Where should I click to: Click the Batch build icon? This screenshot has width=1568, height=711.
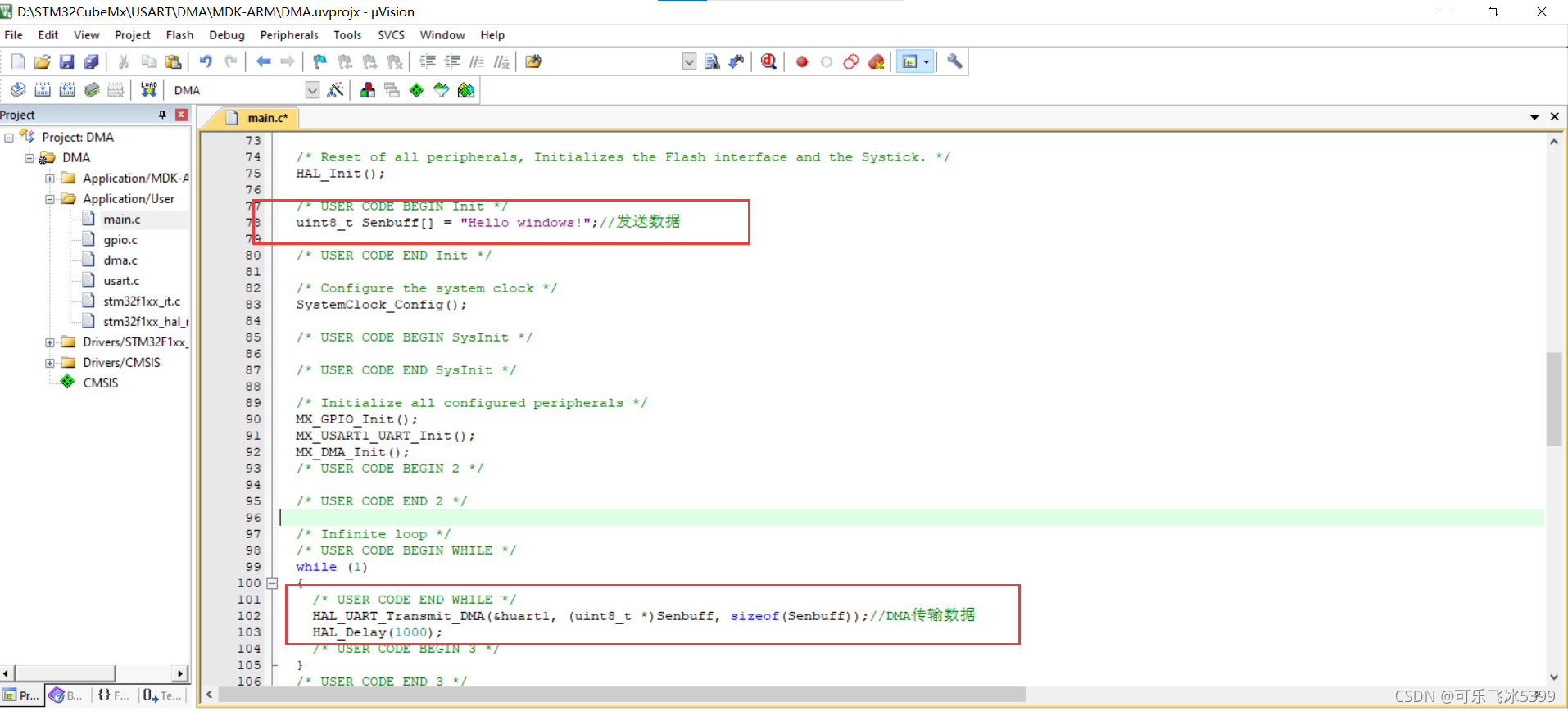tap(92, 90)
